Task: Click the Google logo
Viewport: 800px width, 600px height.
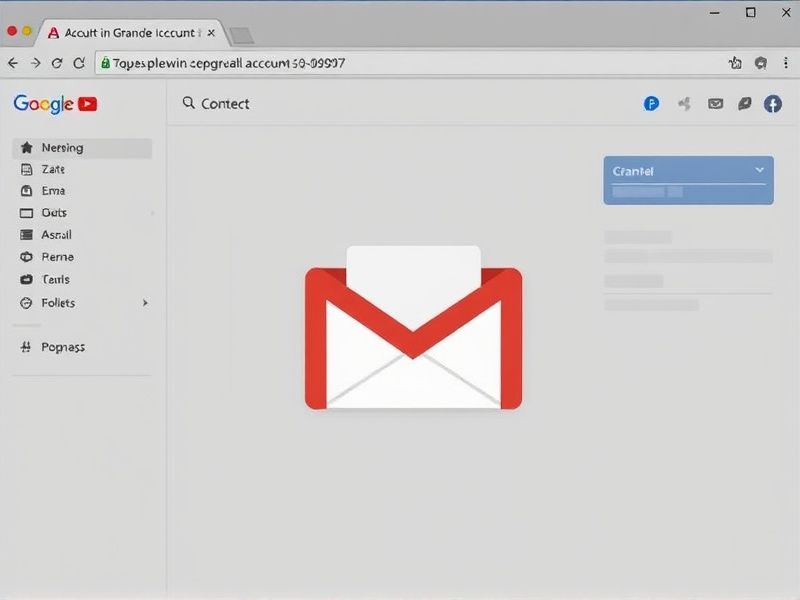Action: 43,104
